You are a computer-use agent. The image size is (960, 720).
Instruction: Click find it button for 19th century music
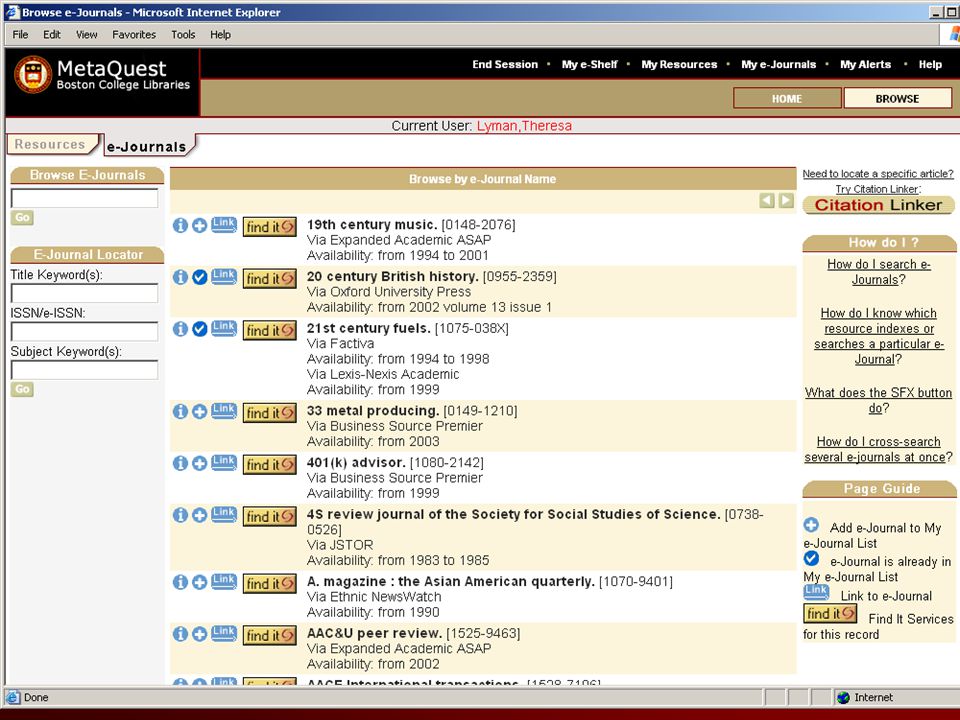(270, 227)
